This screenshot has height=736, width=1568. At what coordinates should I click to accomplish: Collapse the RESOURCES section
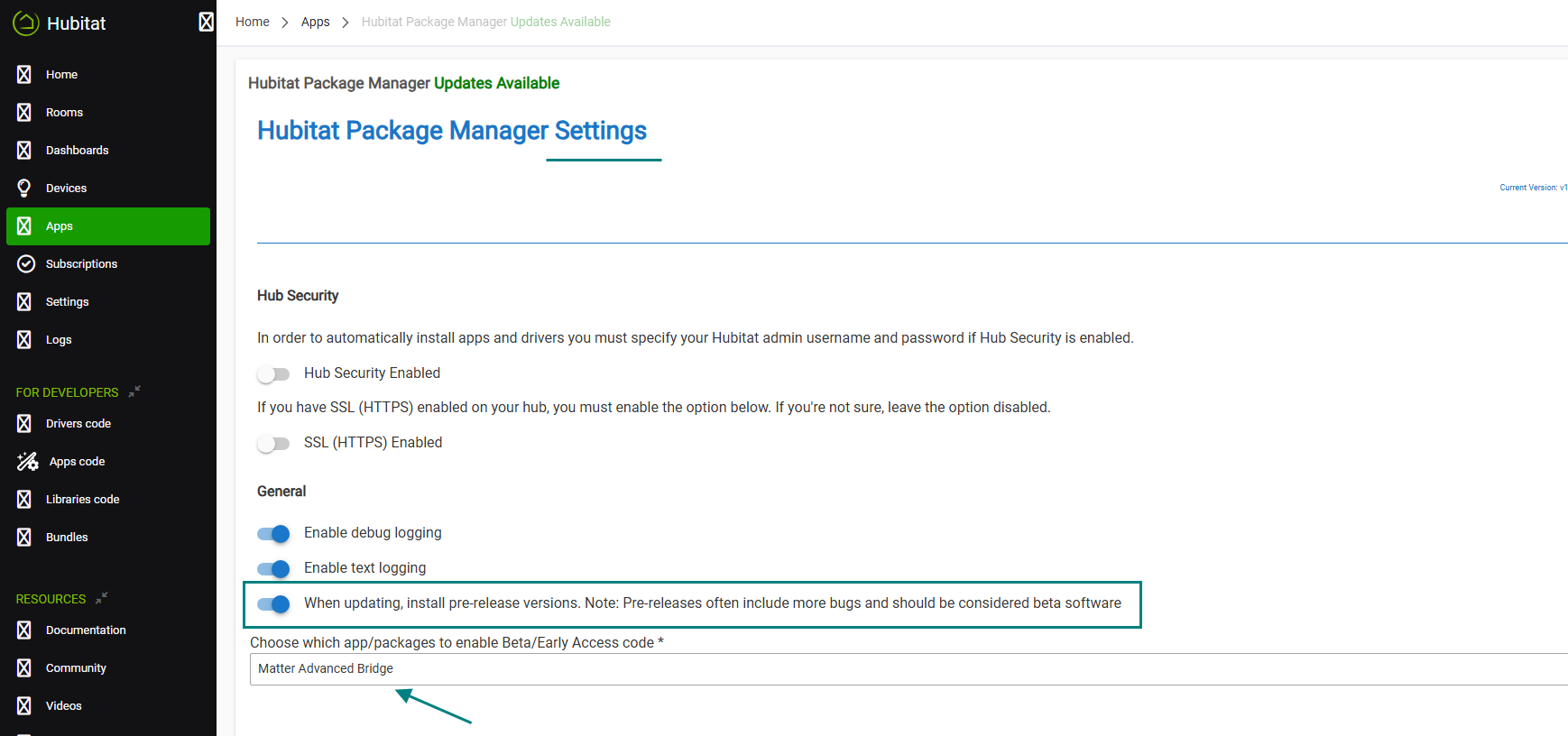click(102, 598)
